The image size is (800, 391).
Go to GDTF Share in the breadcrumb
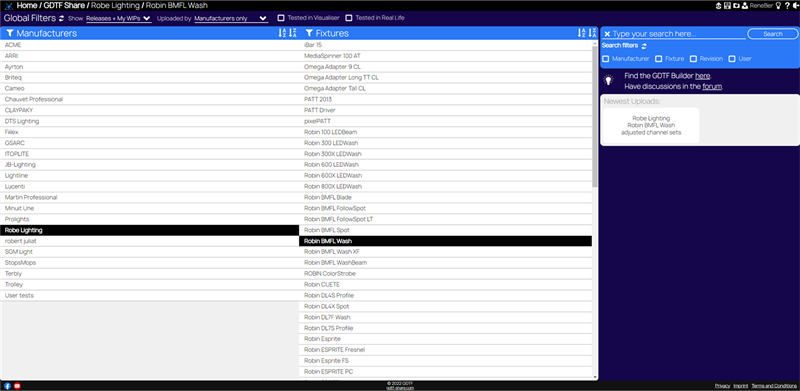coord(64,6)
